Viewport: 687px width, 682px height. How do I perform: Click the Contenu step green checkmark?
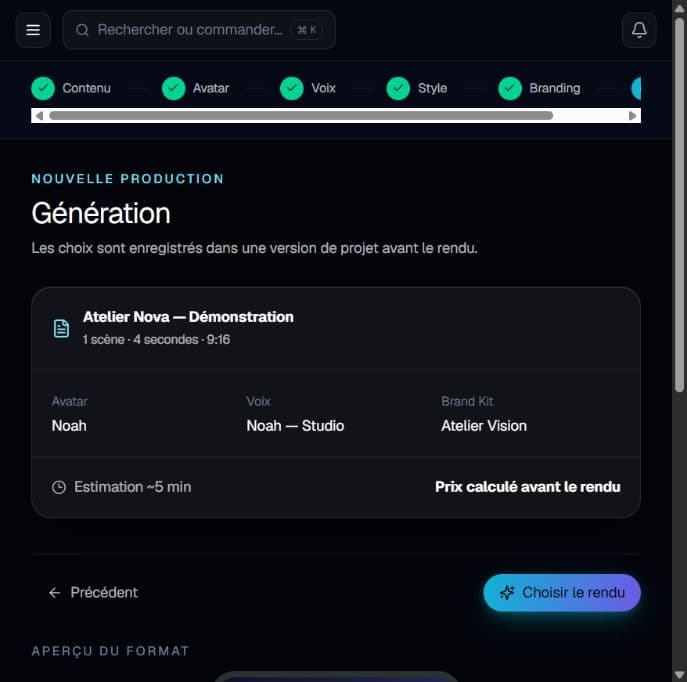(43, 88)
